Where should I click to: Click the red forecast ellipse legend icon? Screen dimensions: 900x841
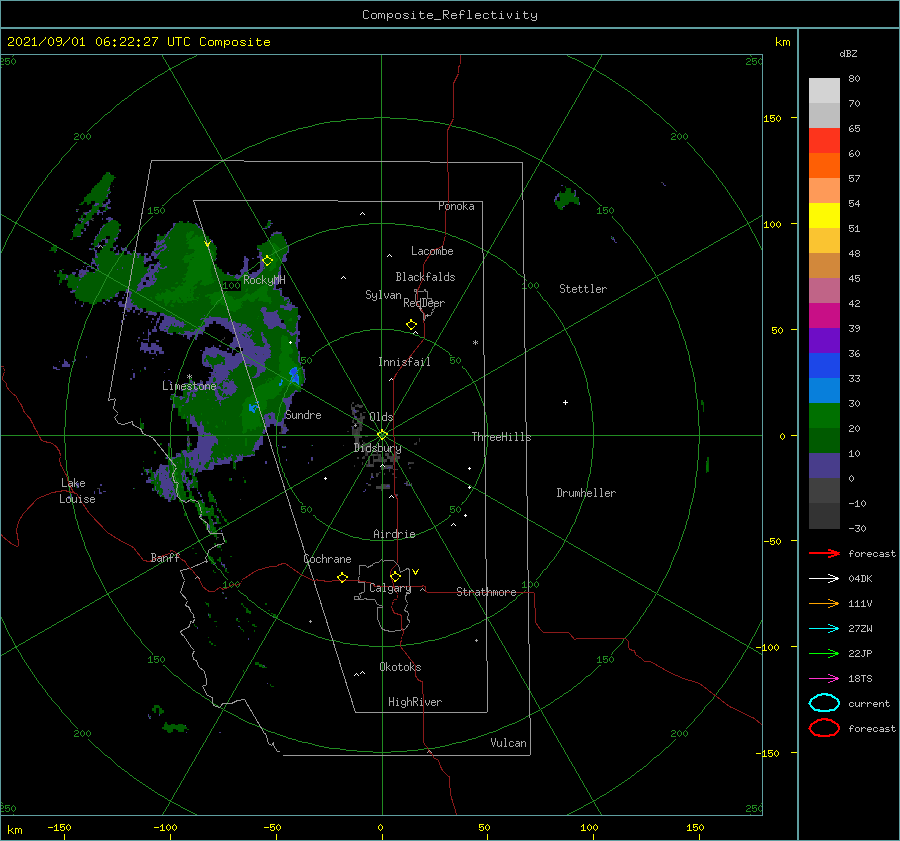(x=824, y=728)
